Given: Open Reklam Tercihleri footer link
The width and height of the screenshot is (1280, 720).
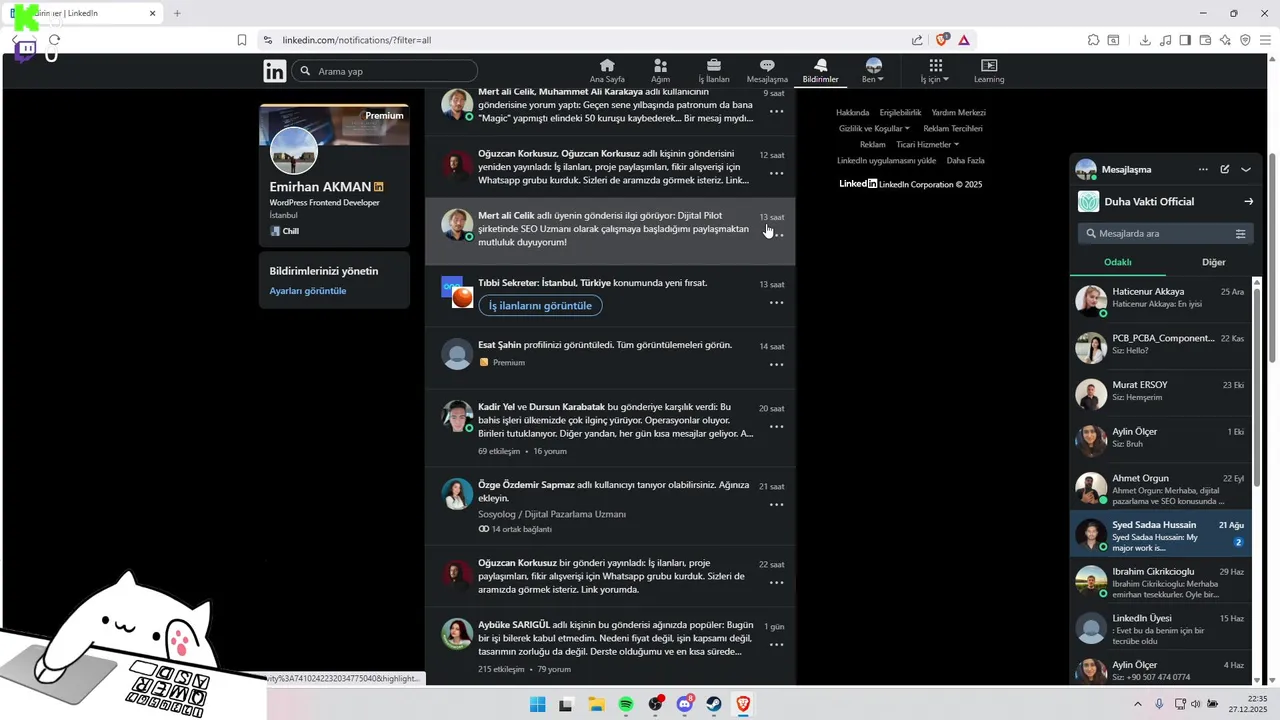Looking at the screenshot, I should tap(952, 129).
